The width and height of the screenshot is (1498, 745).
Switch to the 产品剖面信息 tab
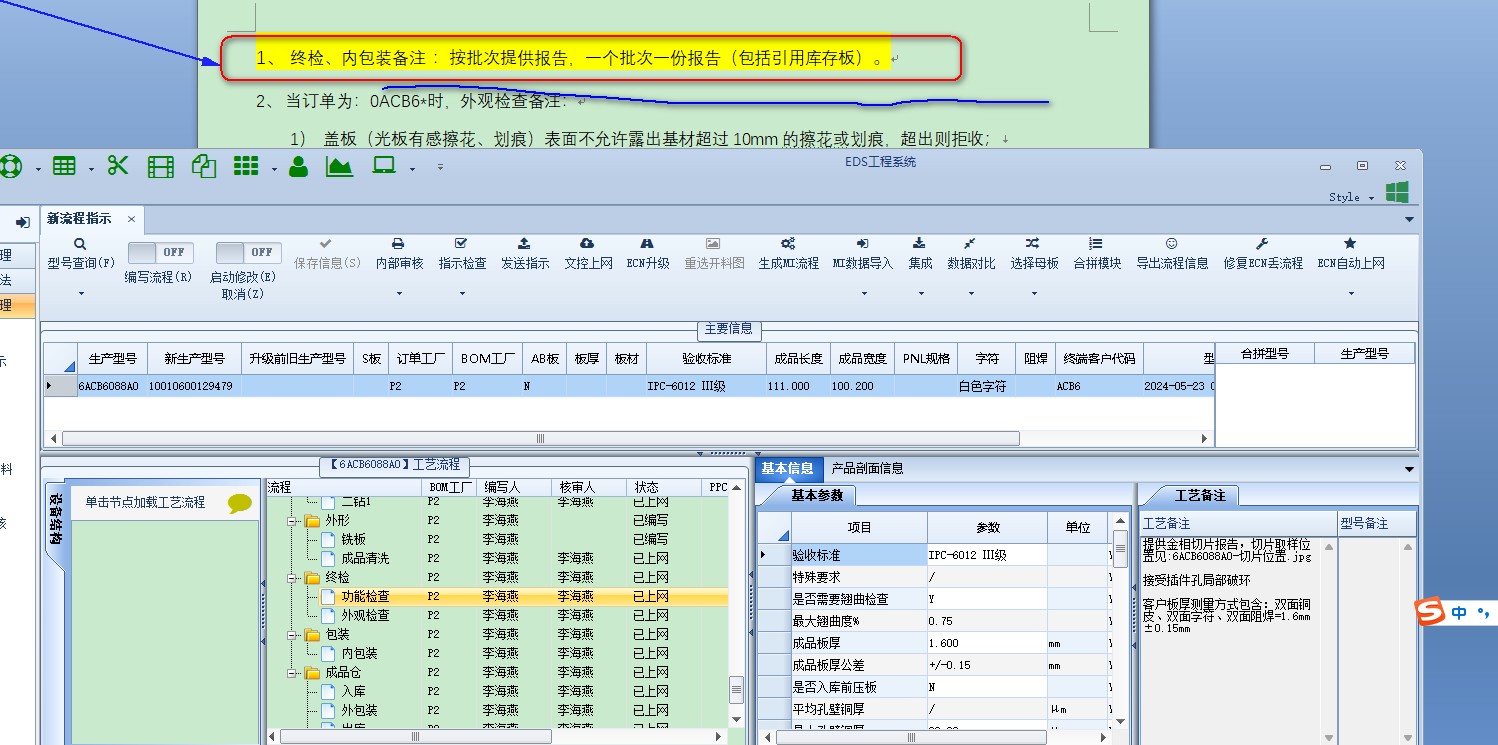pos(868,468)
